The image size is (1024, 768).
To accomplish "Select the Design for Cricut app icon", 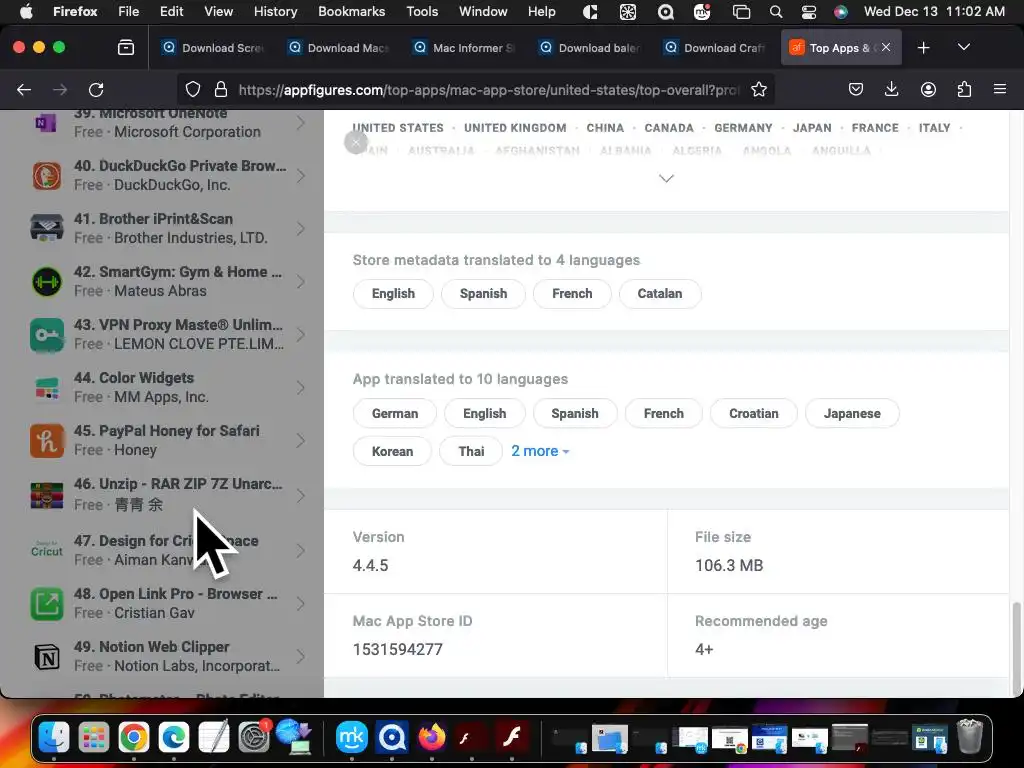I will 46,550.
